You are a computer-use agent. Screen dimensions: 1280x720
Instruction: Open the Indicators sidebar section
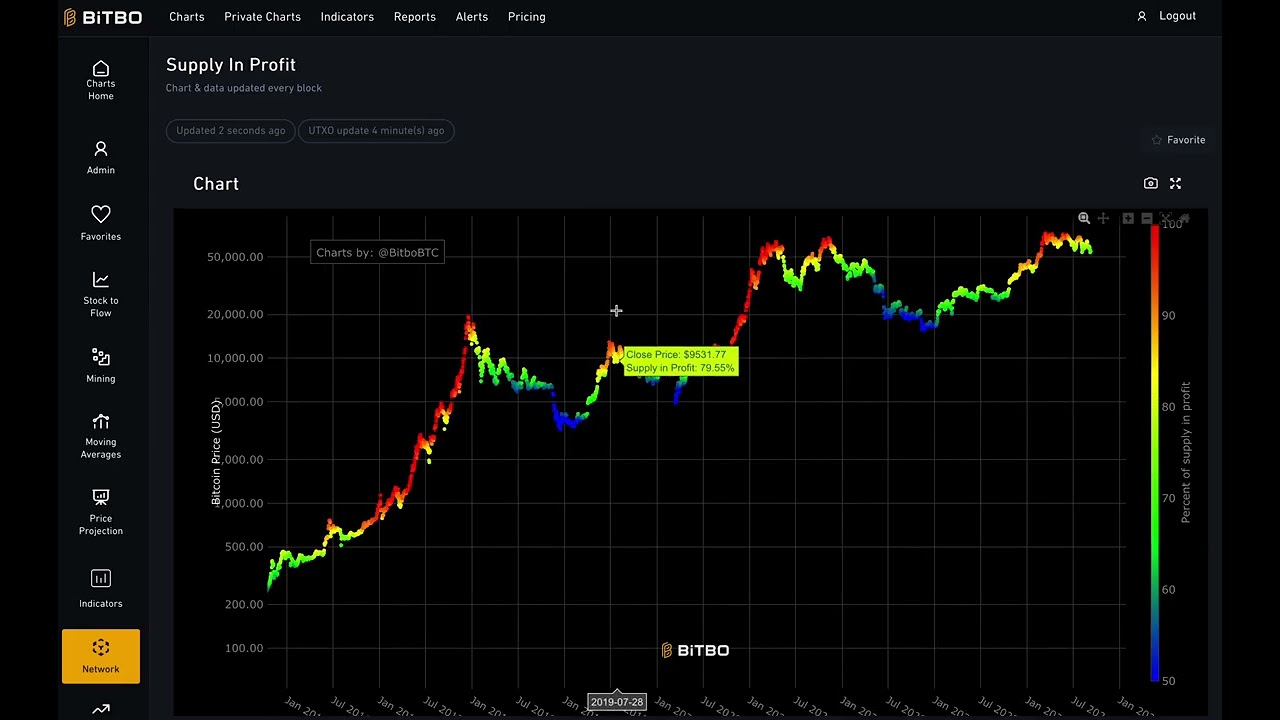100,589
